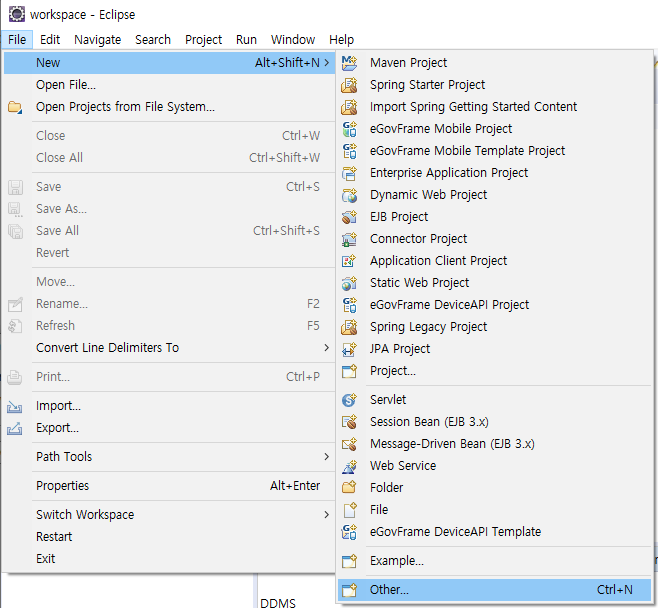
Task: Click the Open Projects from File System icon
Action: tap(15, 107)
